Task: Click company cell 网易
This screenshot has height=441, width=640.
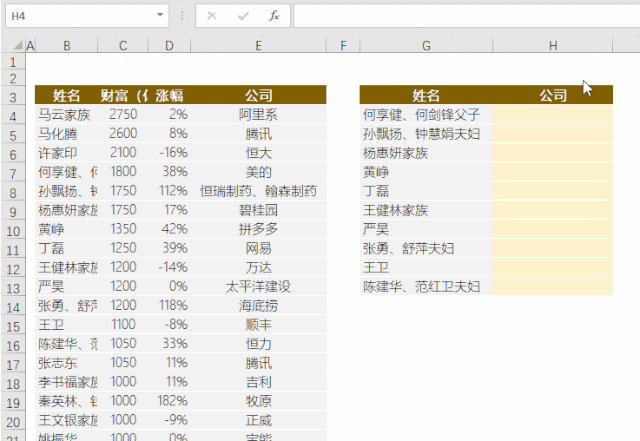Action: (x=258, y=248)
